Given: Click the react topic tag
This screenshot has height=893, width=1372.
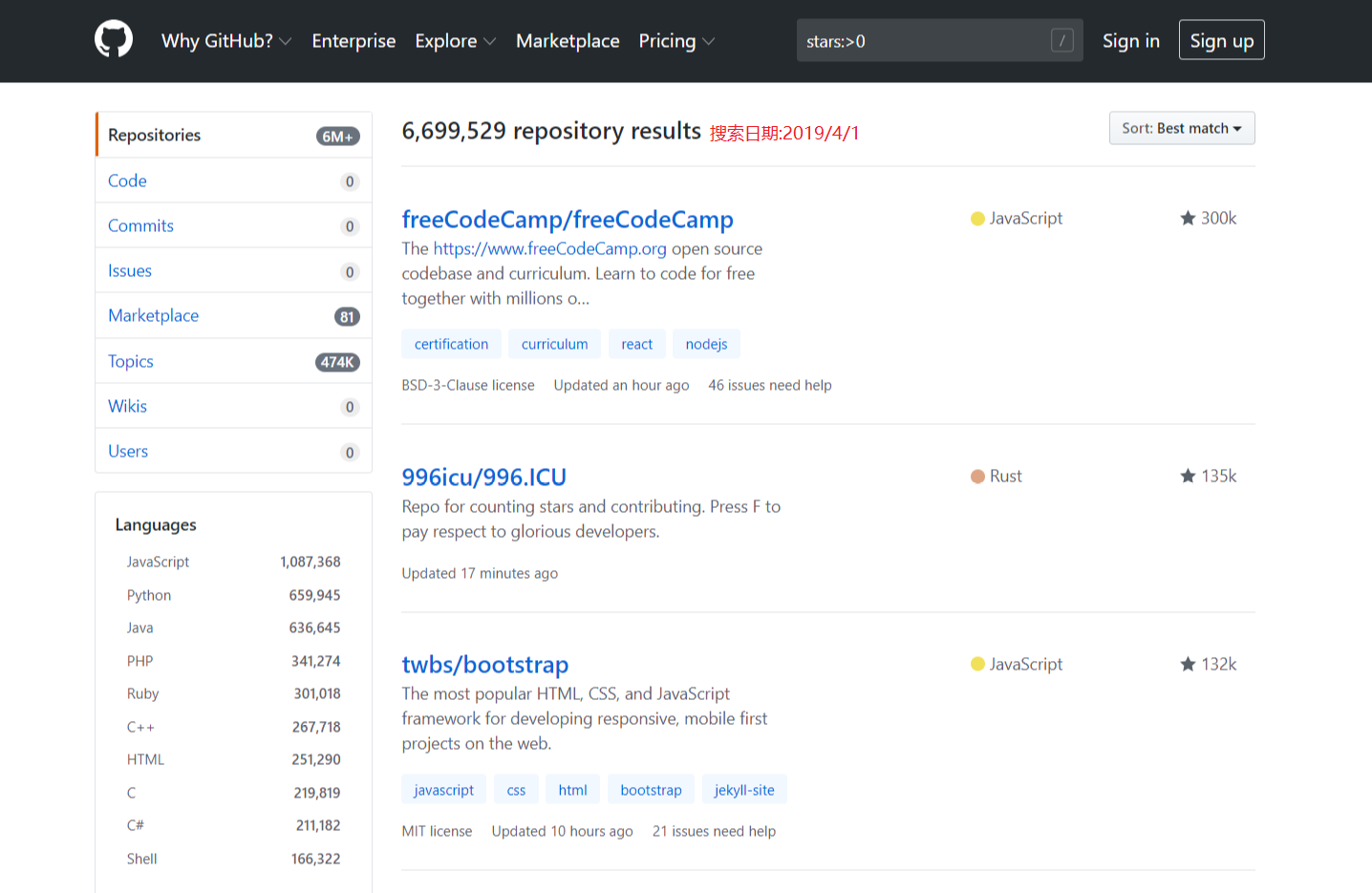Looking at the screenshot, I should (637, 344).
